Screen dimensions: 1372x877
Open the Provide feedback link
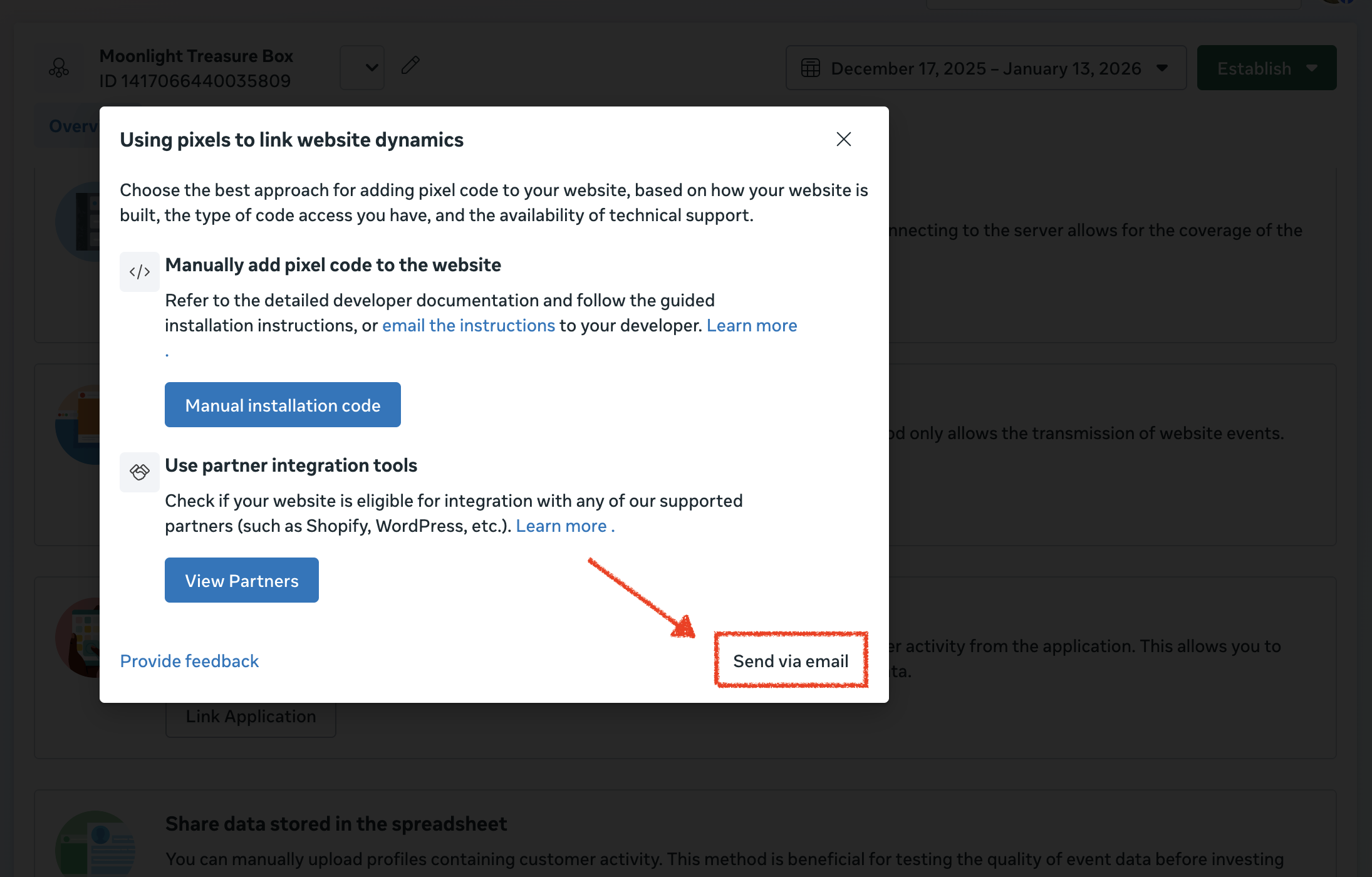[x=189, y=661]
